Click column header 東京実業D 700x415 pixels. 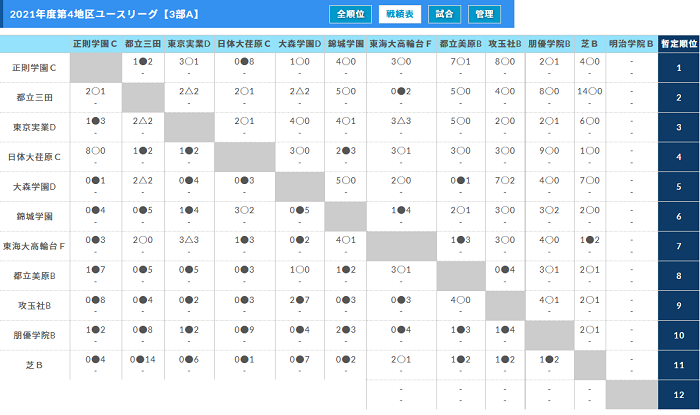189,44
